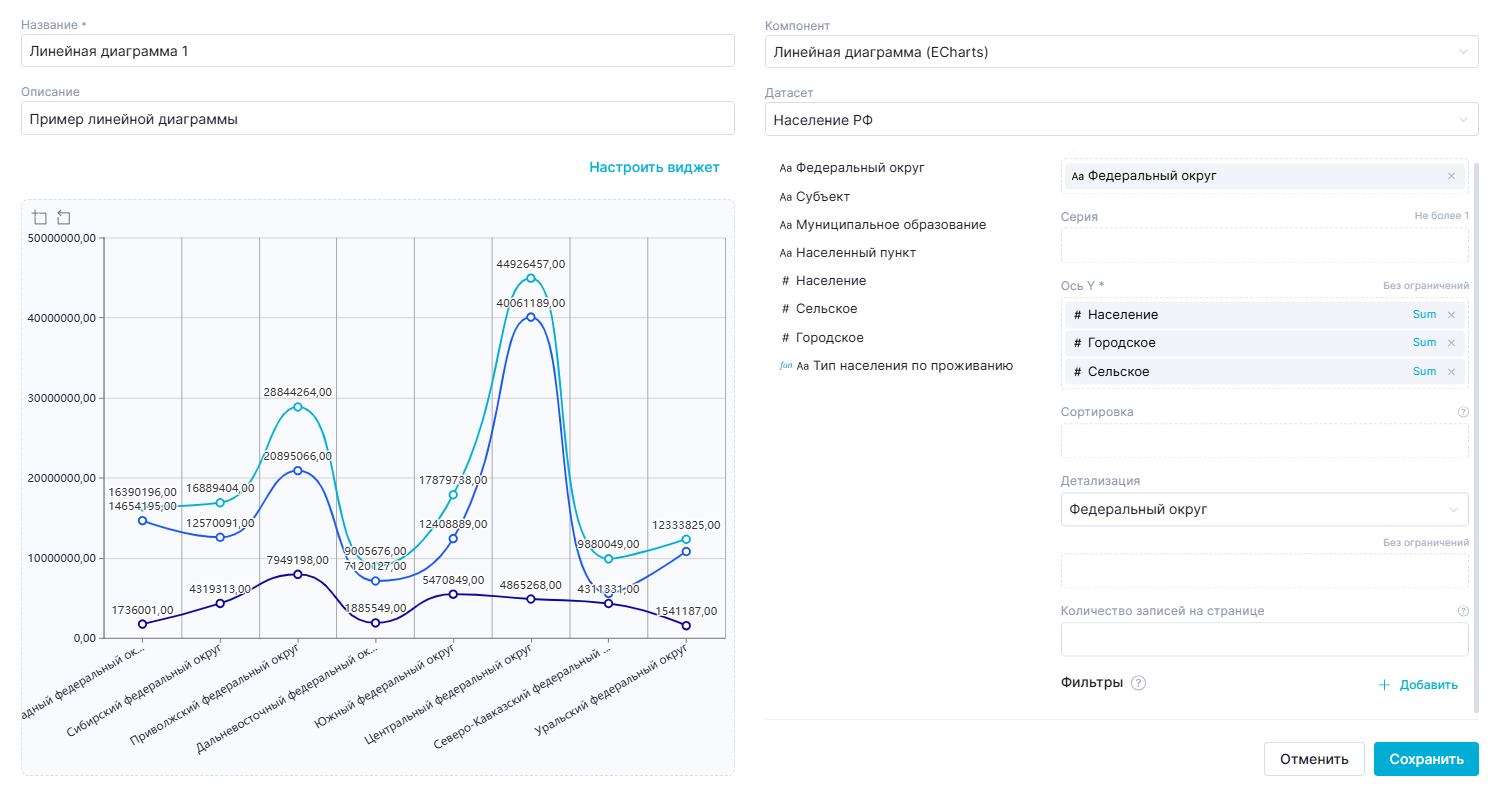Click help icon for Количество записей на странице
1500x792 pixels.
tap(1463, 611)
